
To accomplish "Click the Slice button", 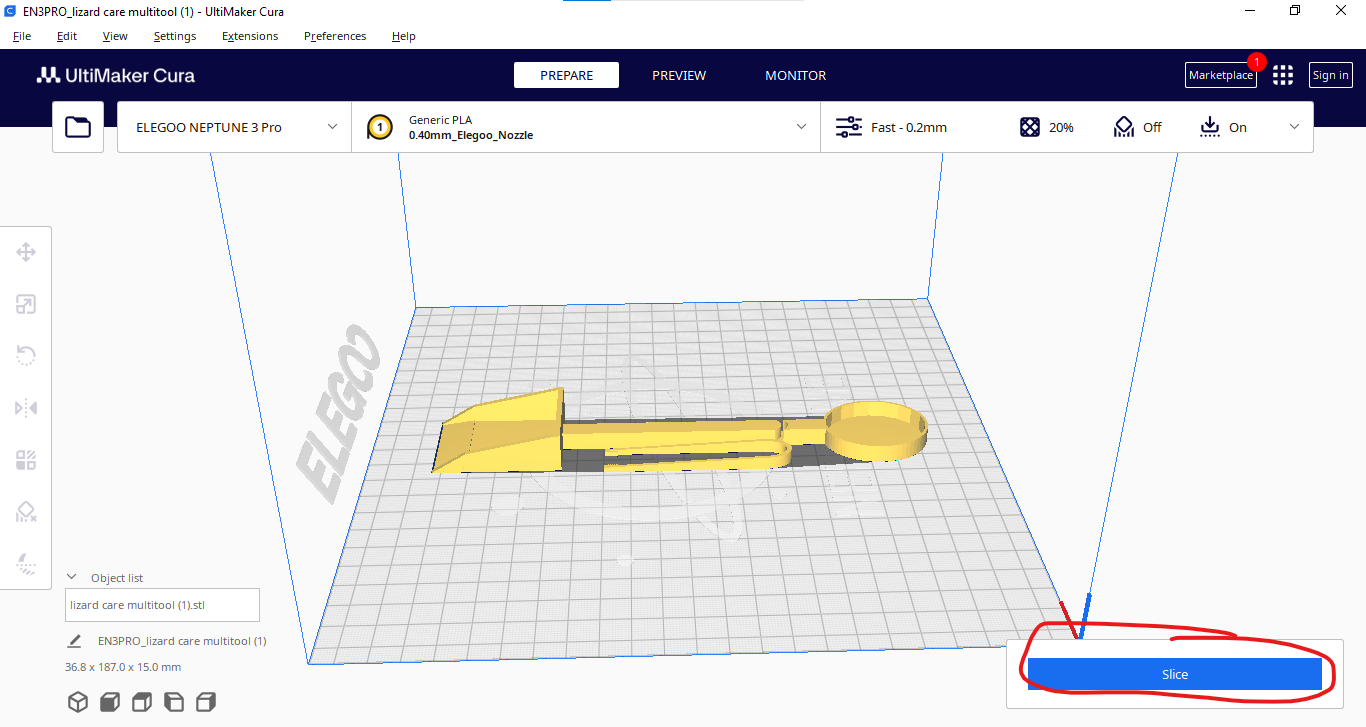I will (x=1175, y=674).
